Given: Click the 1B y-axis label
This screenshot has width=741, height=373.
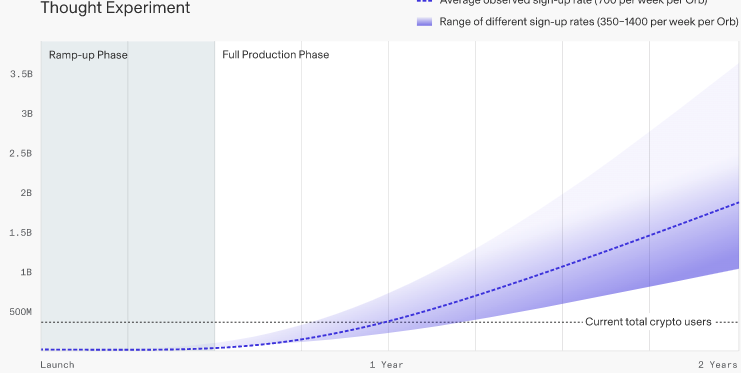Looking at the screenshot, I should pos(27,272).
